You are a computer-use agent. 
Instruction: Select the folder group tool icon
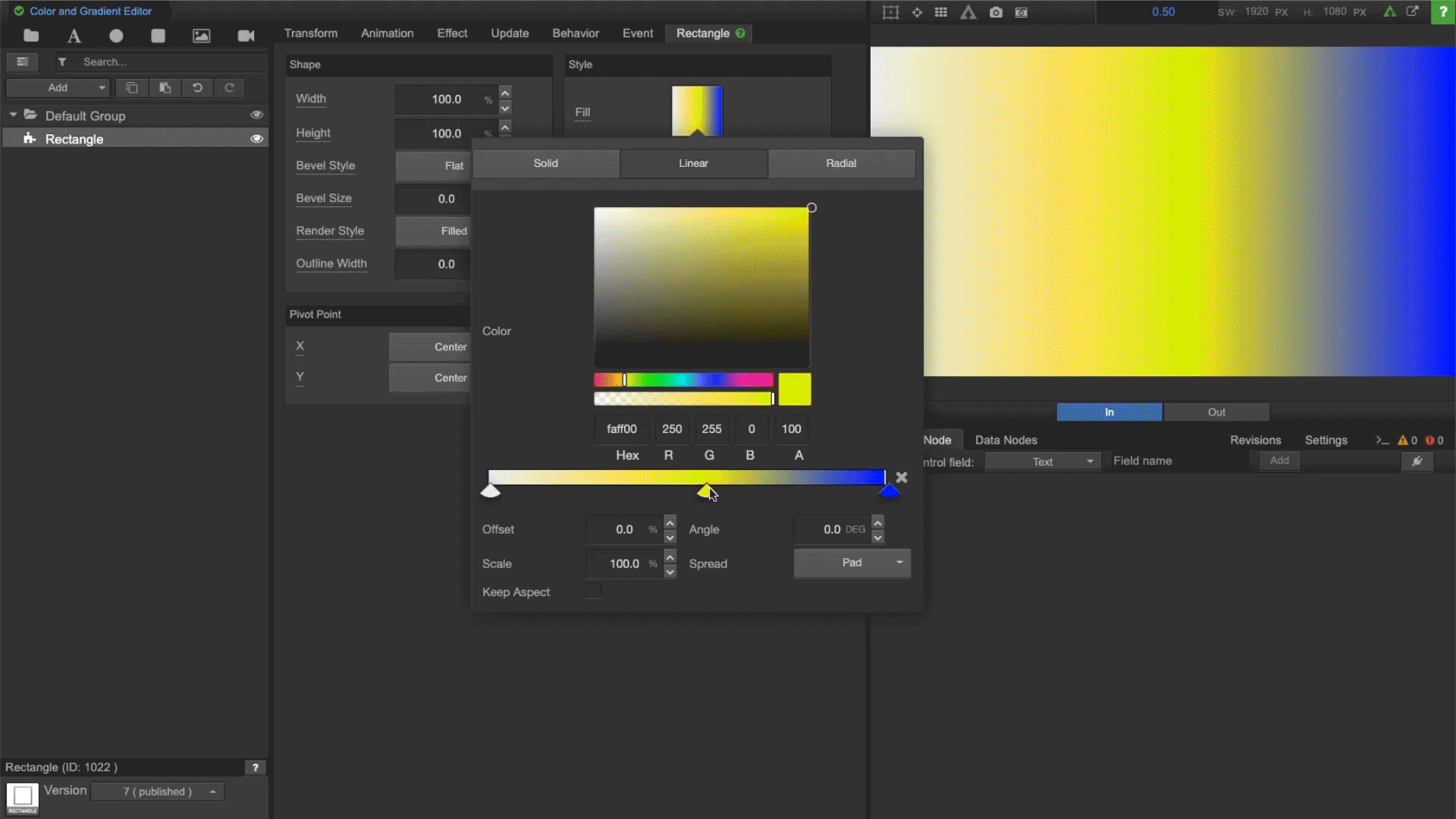point(31,36)
